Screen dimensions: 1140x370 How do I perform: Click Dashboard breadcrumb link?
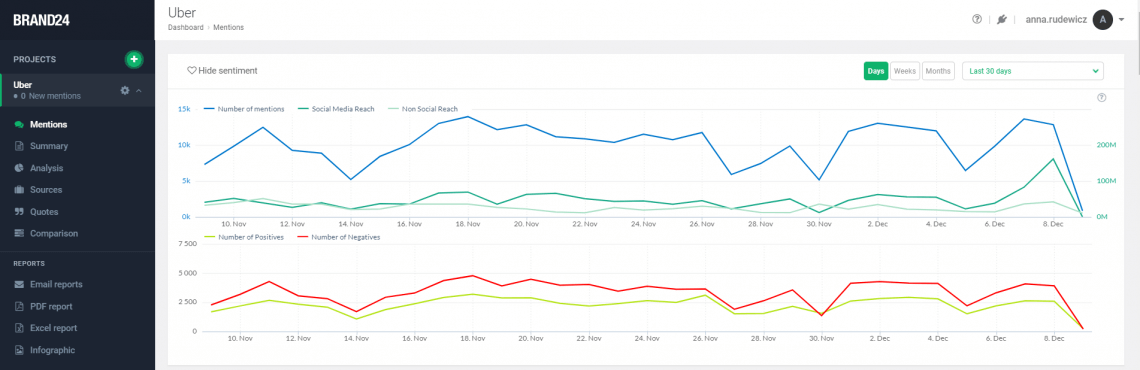(x=185, y=28)
